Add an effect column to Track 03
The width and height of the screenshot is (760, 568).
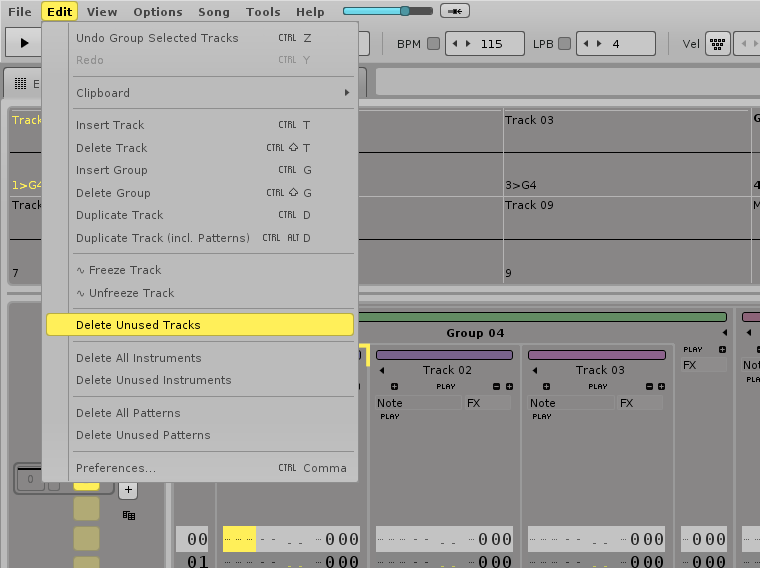[x=662, y=386]
